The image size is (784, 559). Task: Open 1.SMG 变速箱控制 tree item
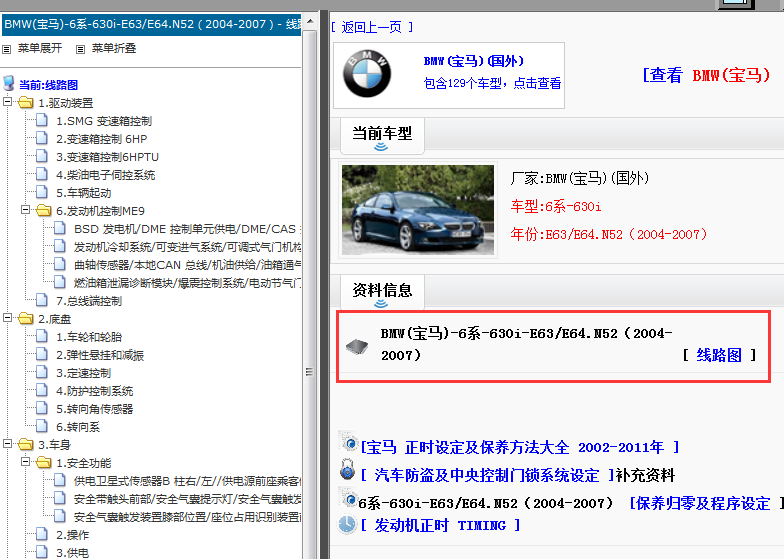pyautogui.click(x=104, y=122)
